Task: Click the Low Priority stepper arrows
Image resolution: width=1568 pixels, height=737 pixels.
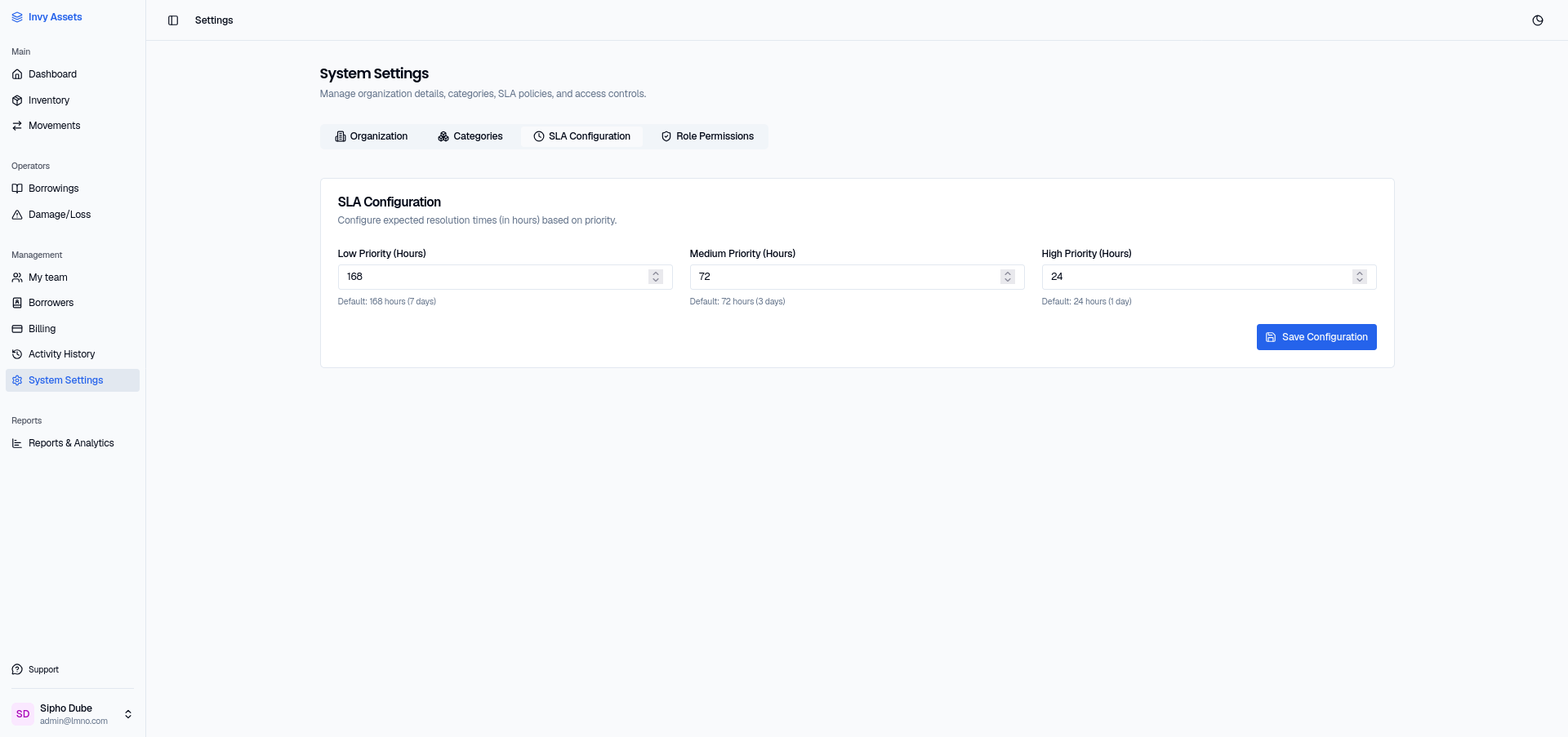Action: coord(656,277)
